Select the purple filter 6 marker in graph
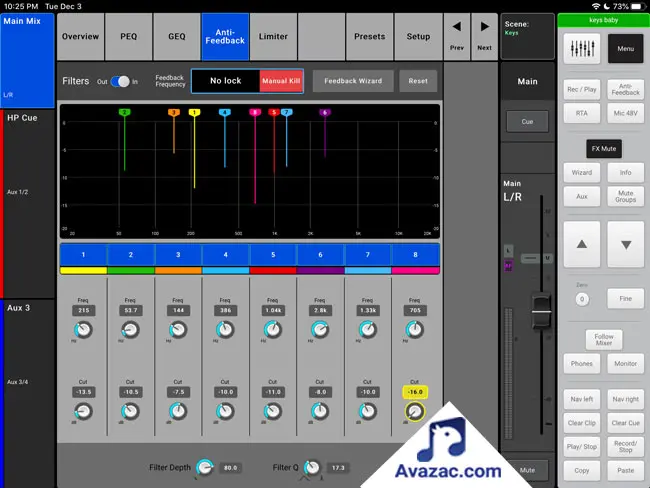 point(325,112)
